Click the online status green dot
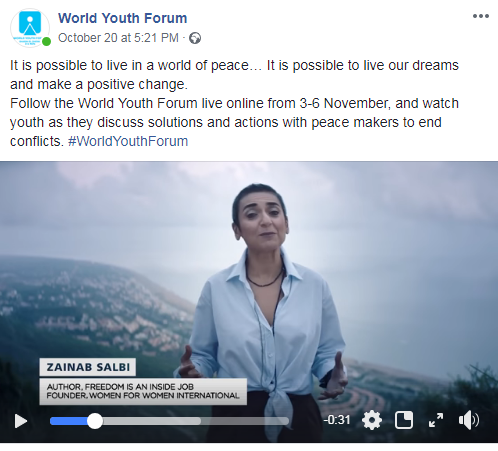The image size is (498, 451). pyautogui.click(x=47, y=42)
